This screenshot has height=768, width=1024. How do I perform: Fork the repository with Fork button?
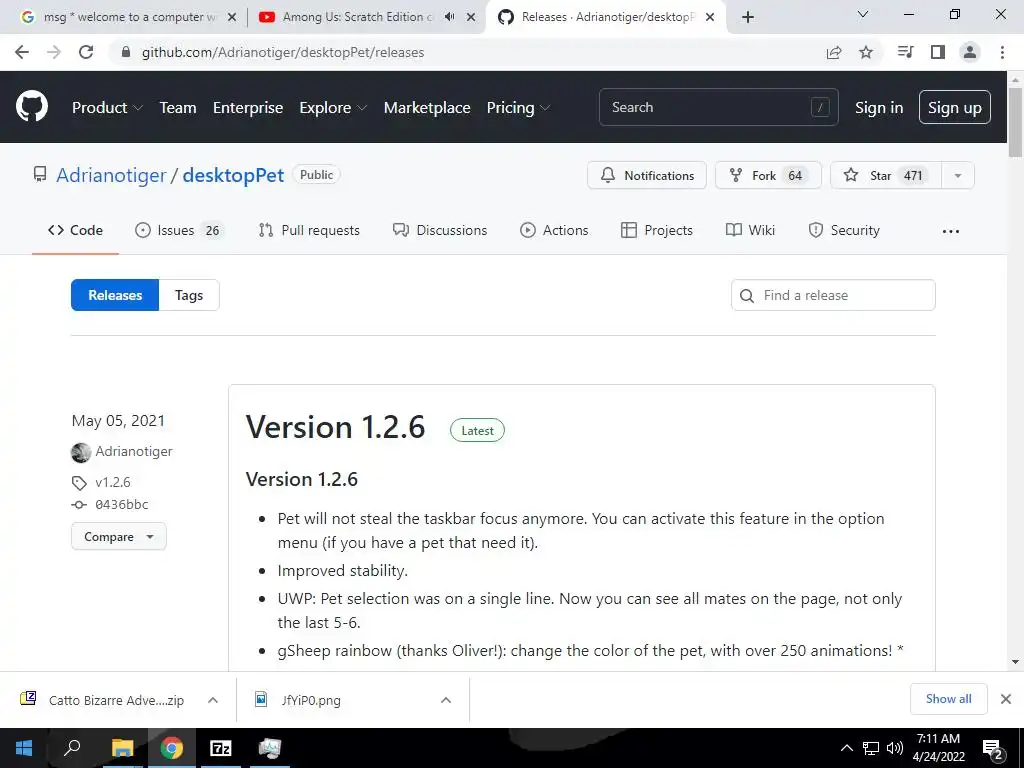768,175
